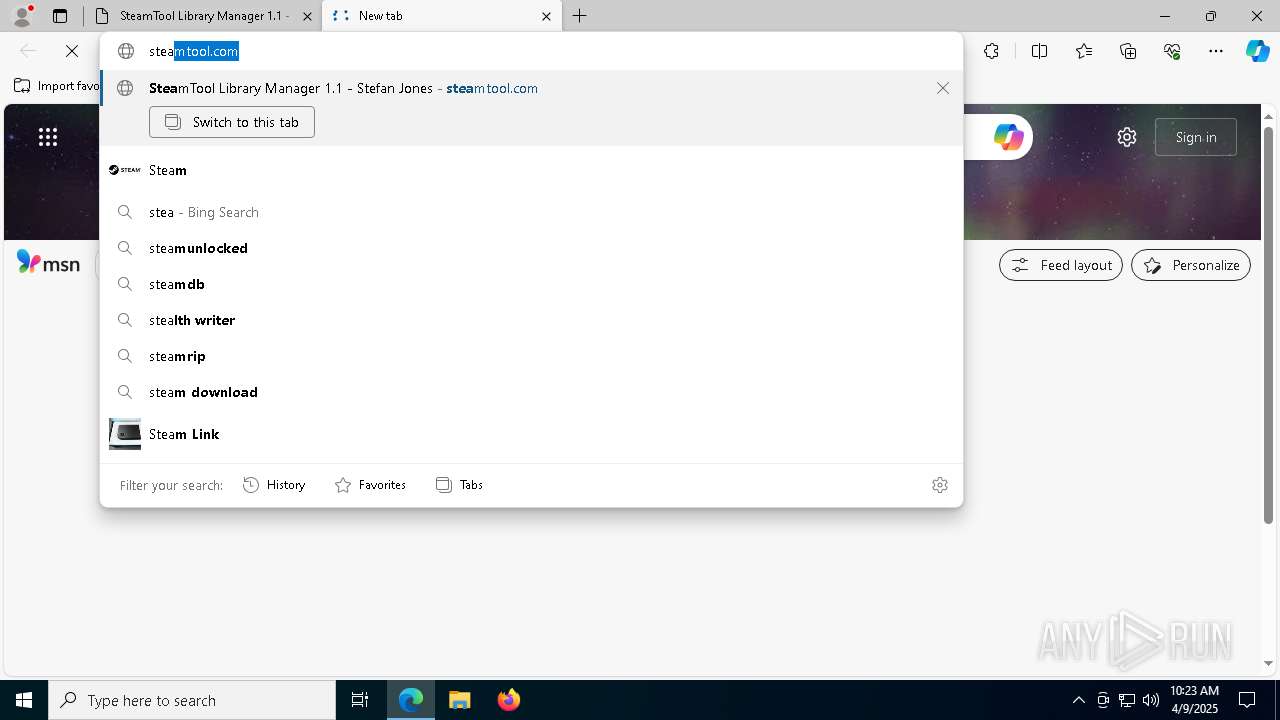This screenshot has height=720, width=1280.
Task: Open the tab actions menu icon
Action: tap(60, 16)
